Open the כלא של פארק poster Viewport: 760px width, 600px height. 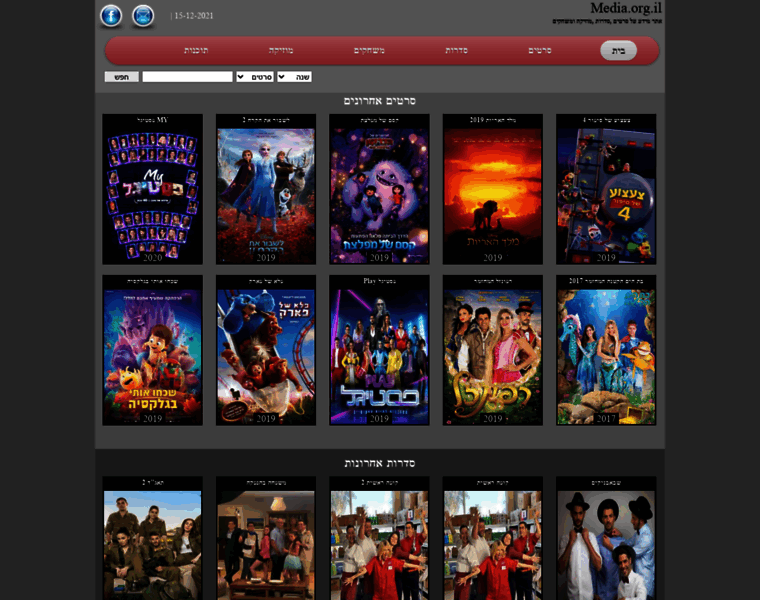point(266,350)
